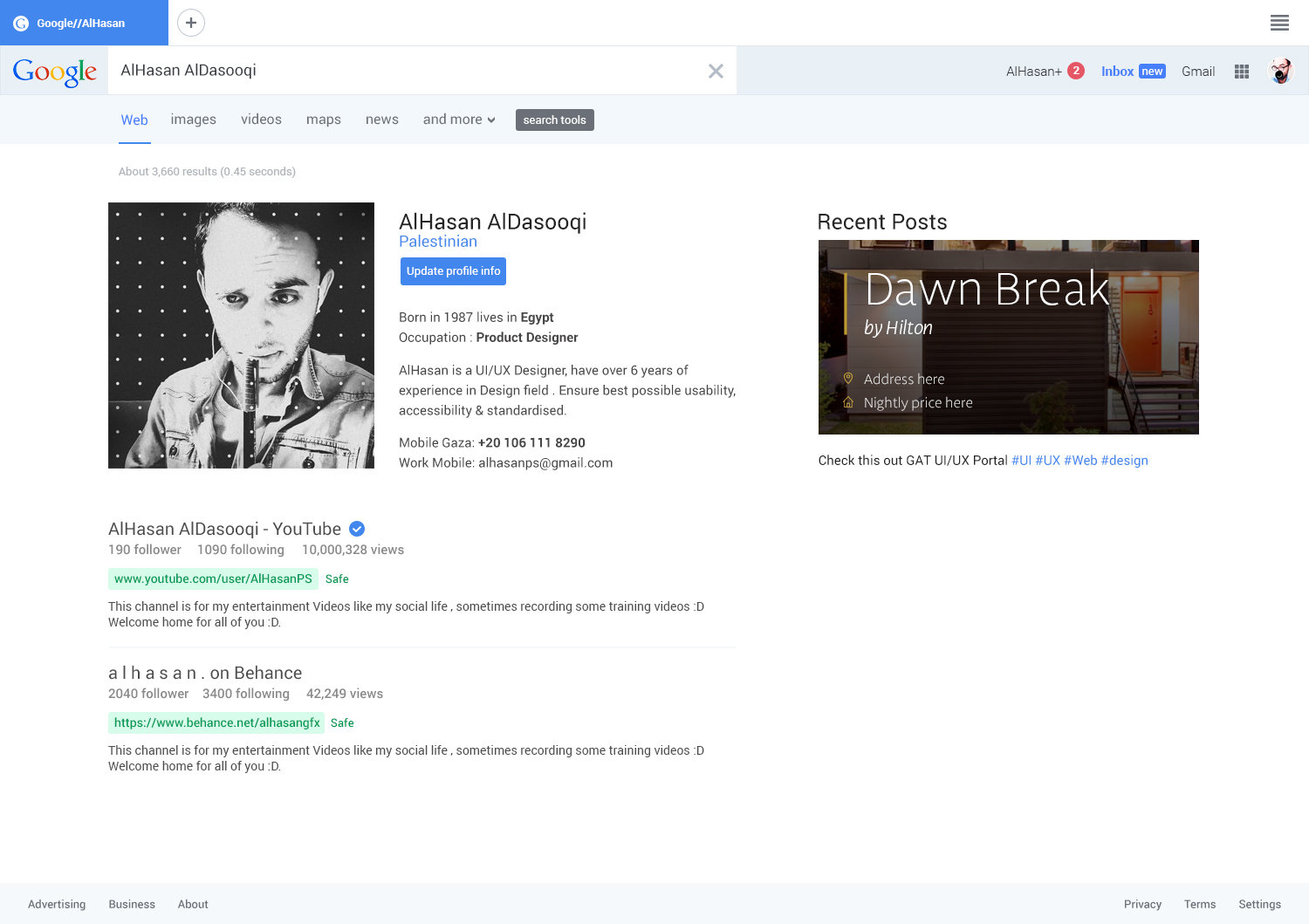Image resolution: width=1309 pixels, height=924 pixels.
Task: Open Settings in the footer
Action: tap(1259, 904)
